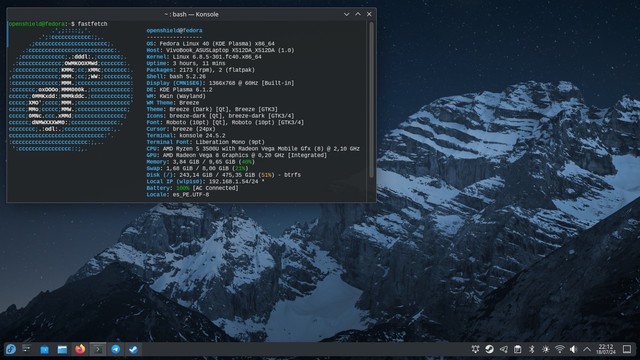640x360 pixels.
Task: Click the 'Font: Roboto (10pt)' line
Action: (x=225, y=122)
